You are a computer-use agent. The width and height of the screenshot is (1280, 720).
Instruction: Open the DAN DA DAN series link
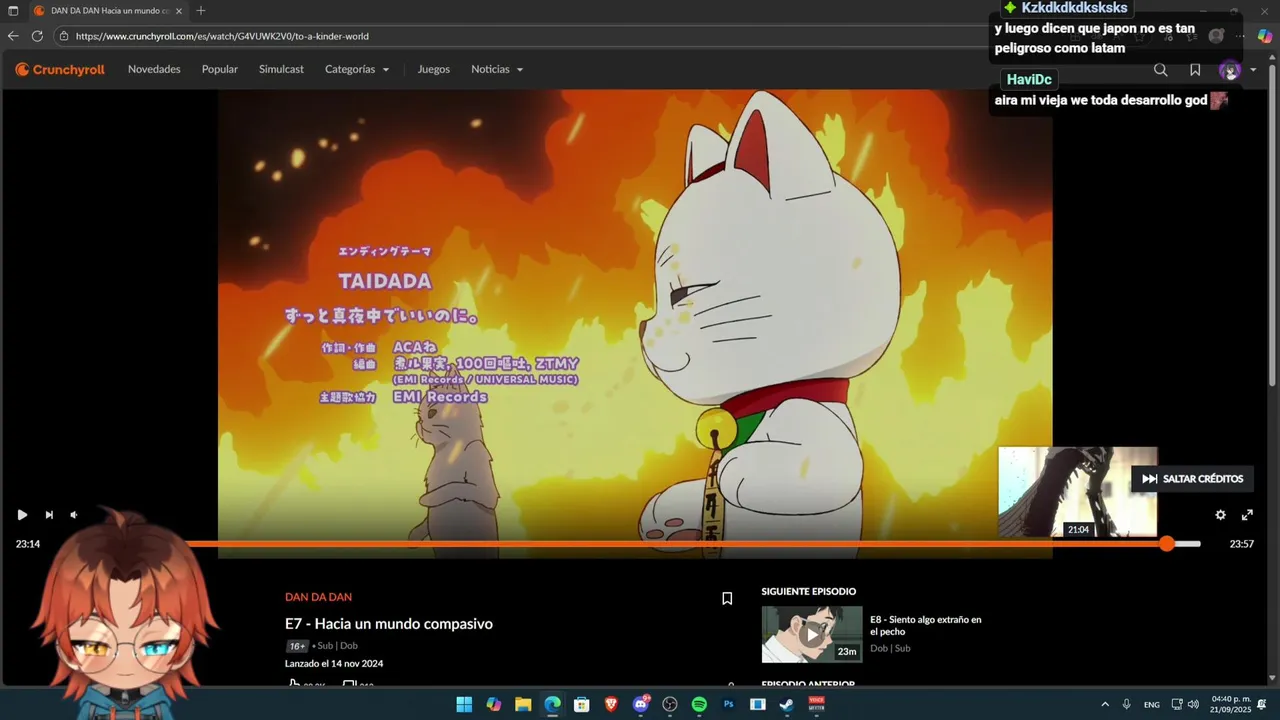coord(318,597)
